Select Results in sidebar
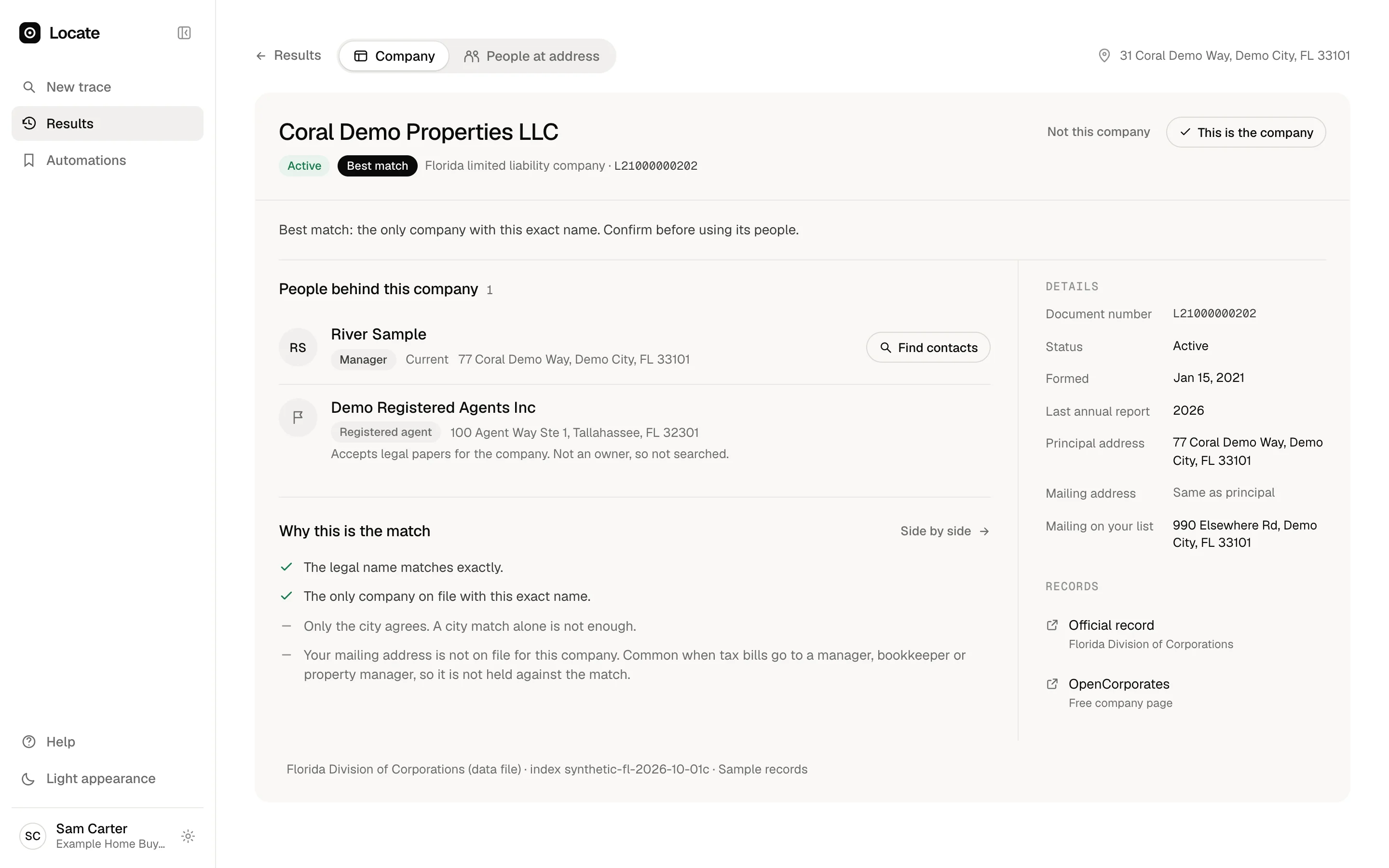 coord(108,123)
